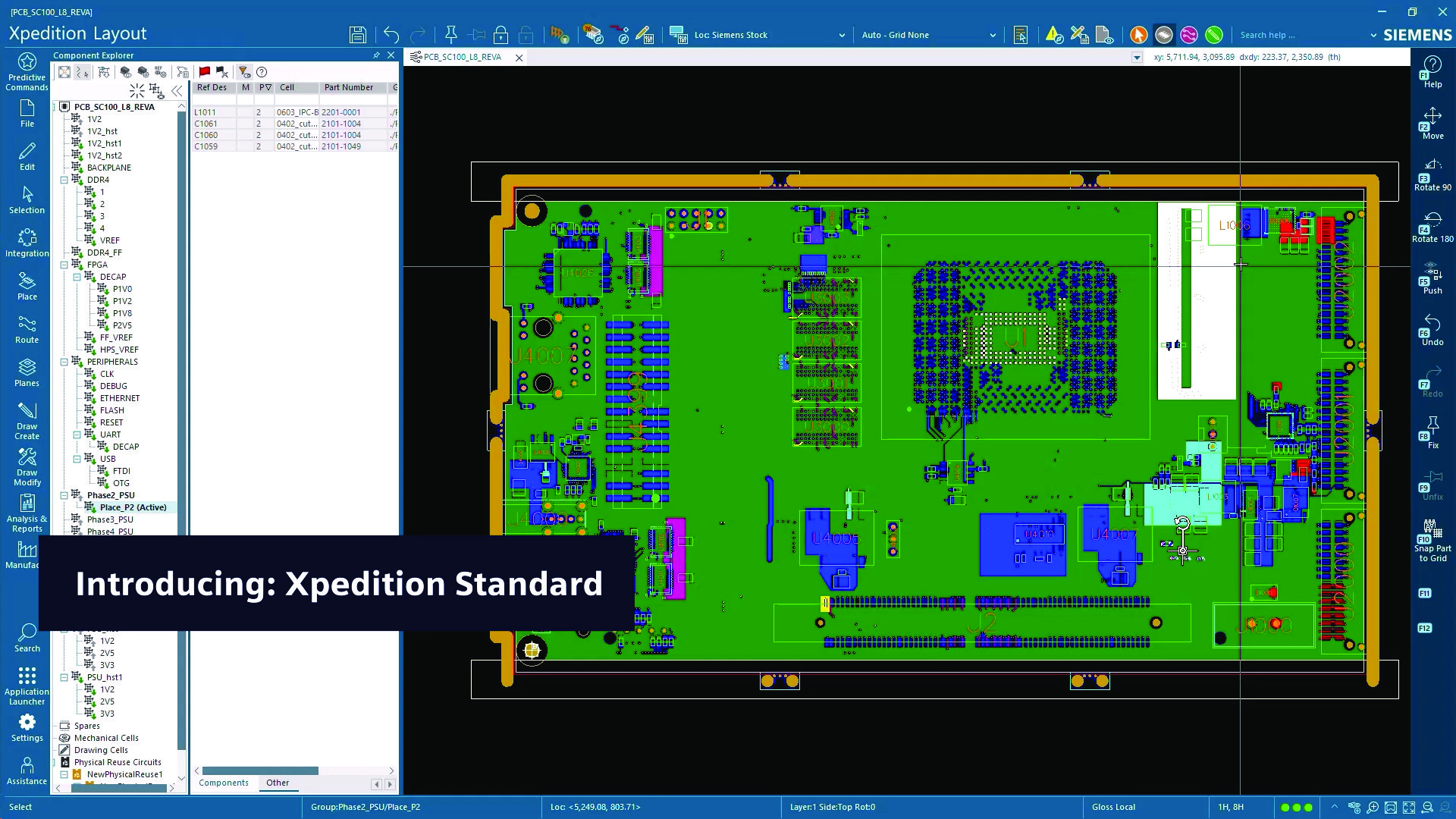Viewport: 1456px width, 819px height.
Task: Open the document tab list dropdown
Action: pyautogui.click(x=1136, y=58)
